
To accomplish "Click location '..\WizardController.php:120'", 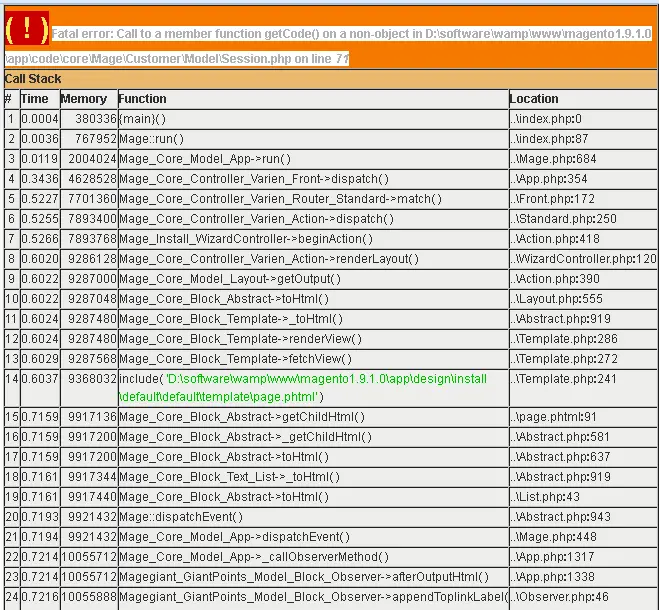I will tap(583, 259).
